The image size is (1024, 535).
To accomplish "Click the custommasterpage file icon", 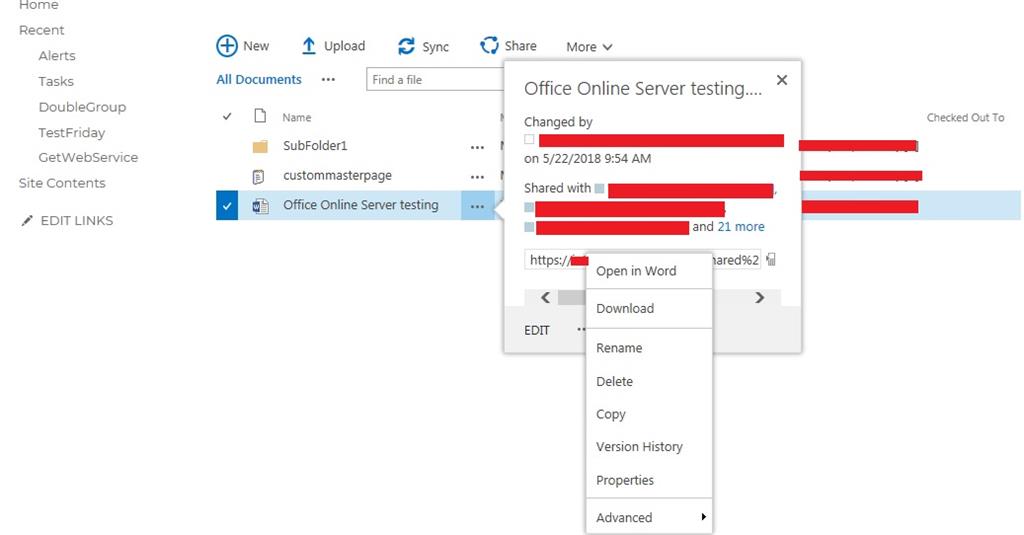I will coord(259,176).
